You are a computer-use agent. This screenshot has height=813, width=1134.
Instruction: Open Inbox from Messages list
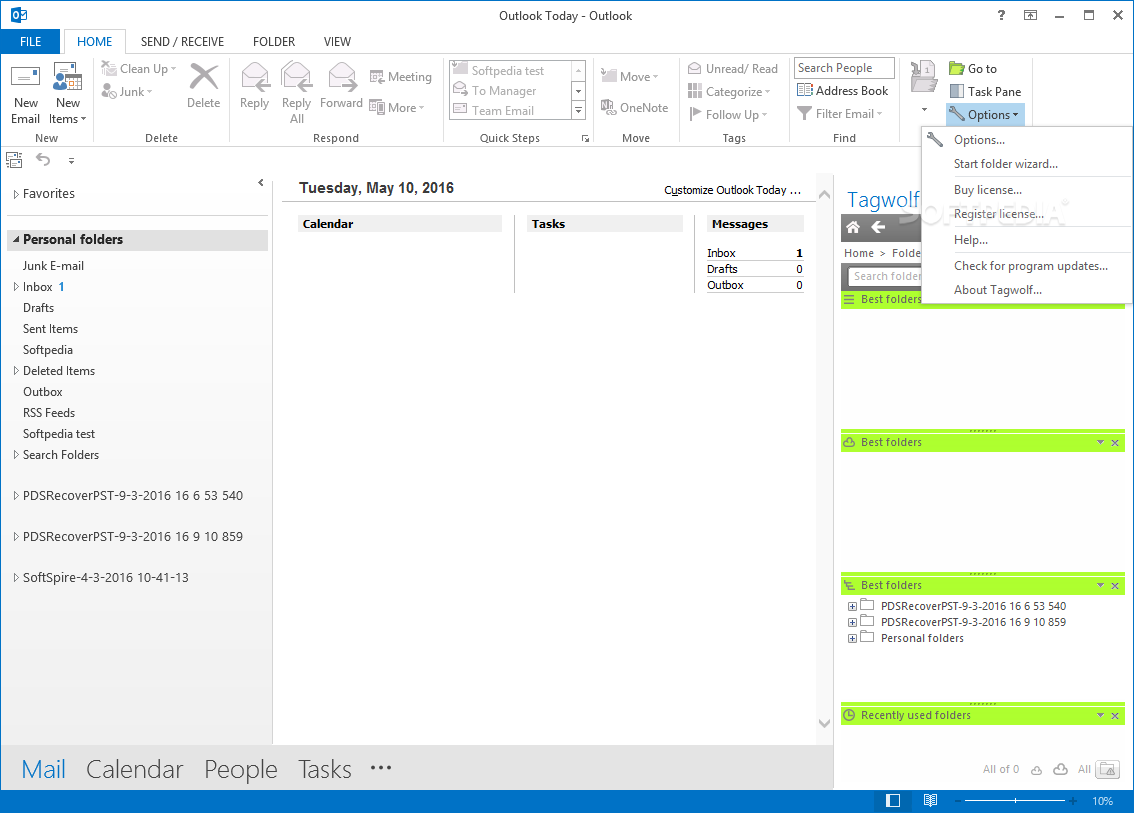coord(721,253)
